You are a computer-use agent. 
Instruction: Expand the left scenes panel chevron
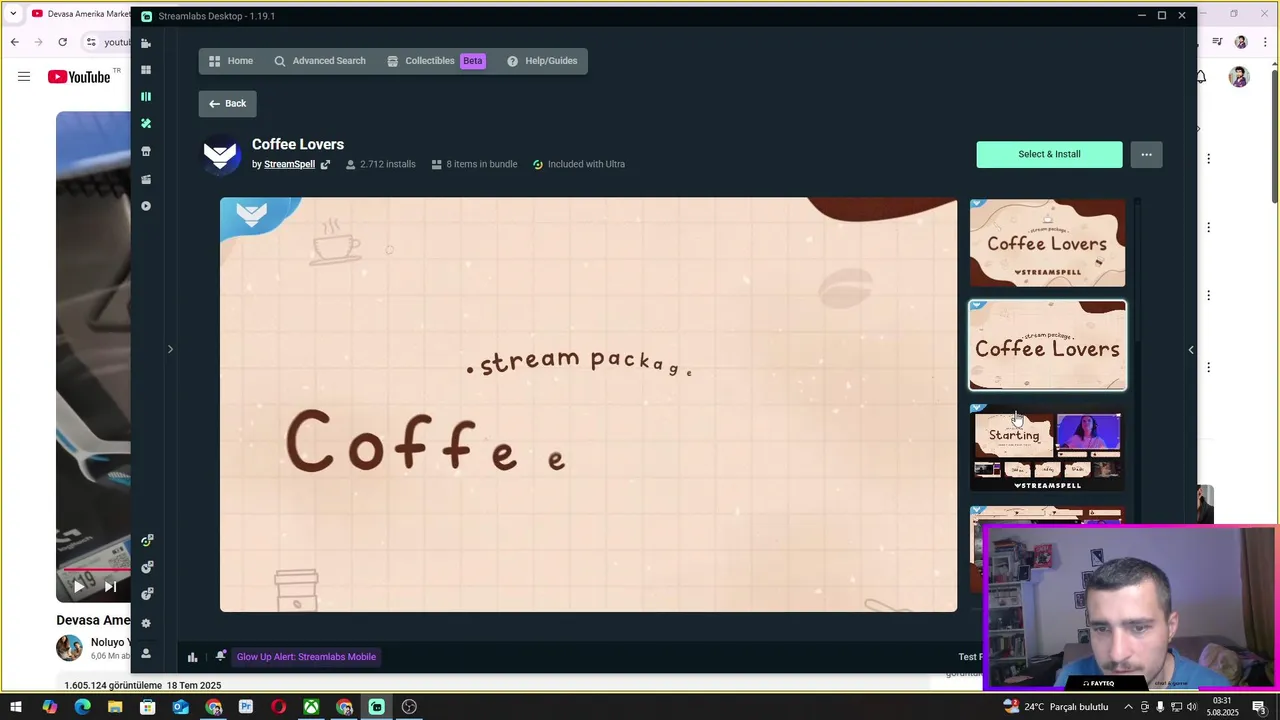click(x=170, y=349)
